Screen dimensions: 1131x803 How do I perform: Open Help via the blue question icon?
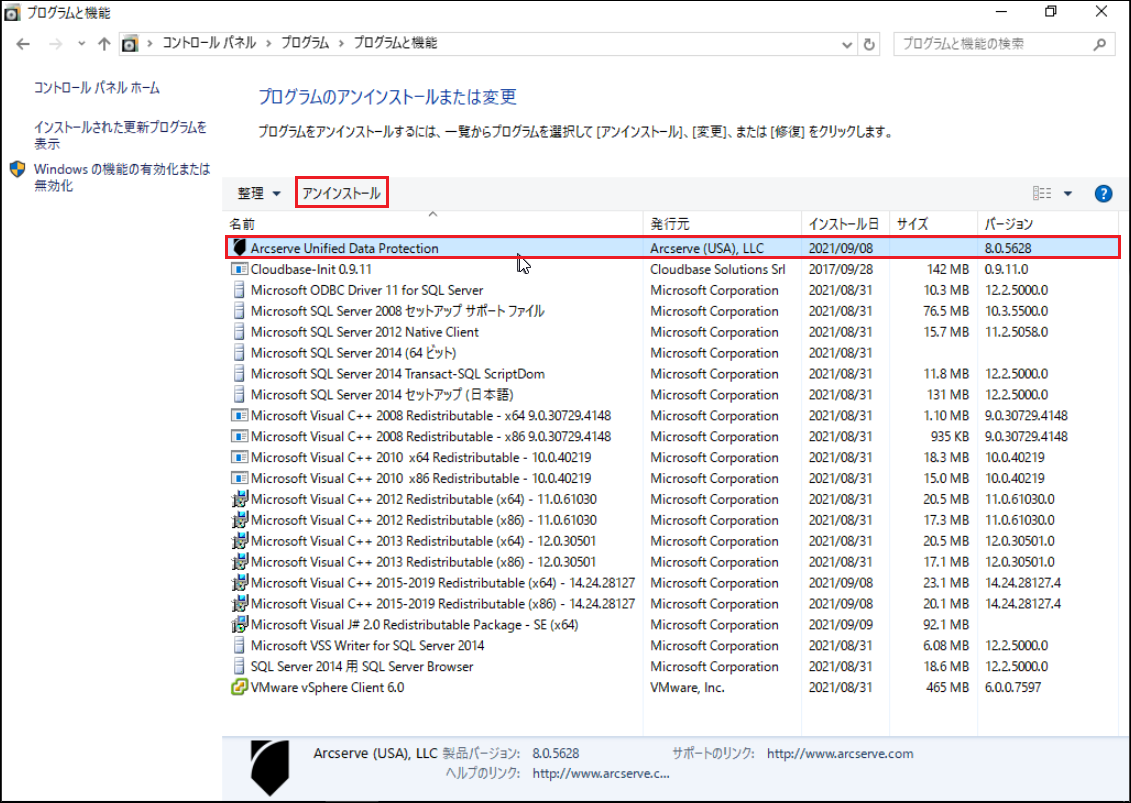pyautogui.click(x=1103, y=193)
